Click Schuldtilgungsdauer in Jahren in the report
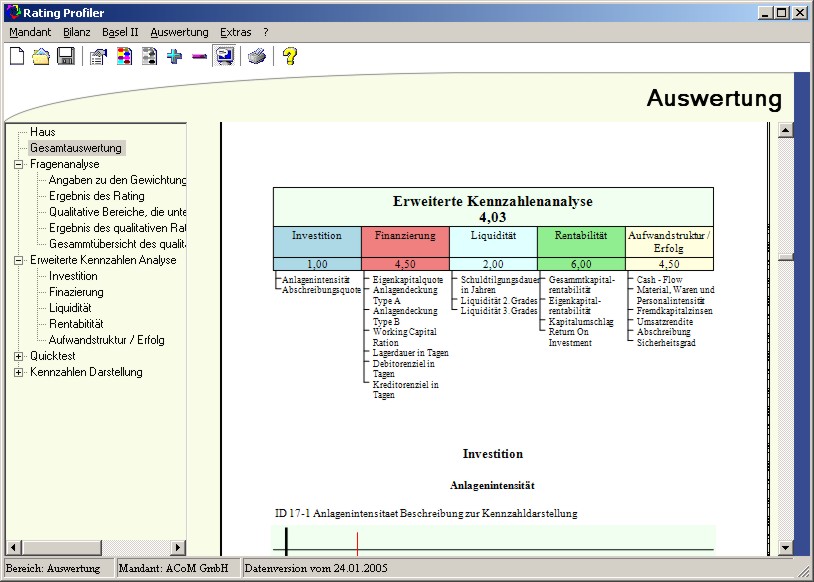Screen dimensions: 814x582 coord(500,285)
